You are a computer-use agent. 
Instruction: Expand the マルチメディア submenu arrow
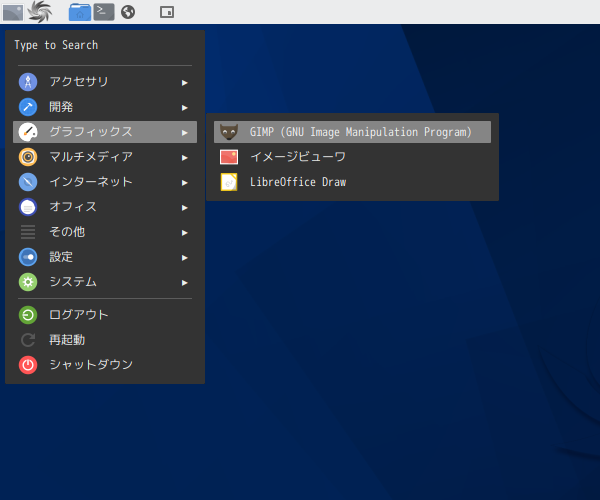coord(184,158)
